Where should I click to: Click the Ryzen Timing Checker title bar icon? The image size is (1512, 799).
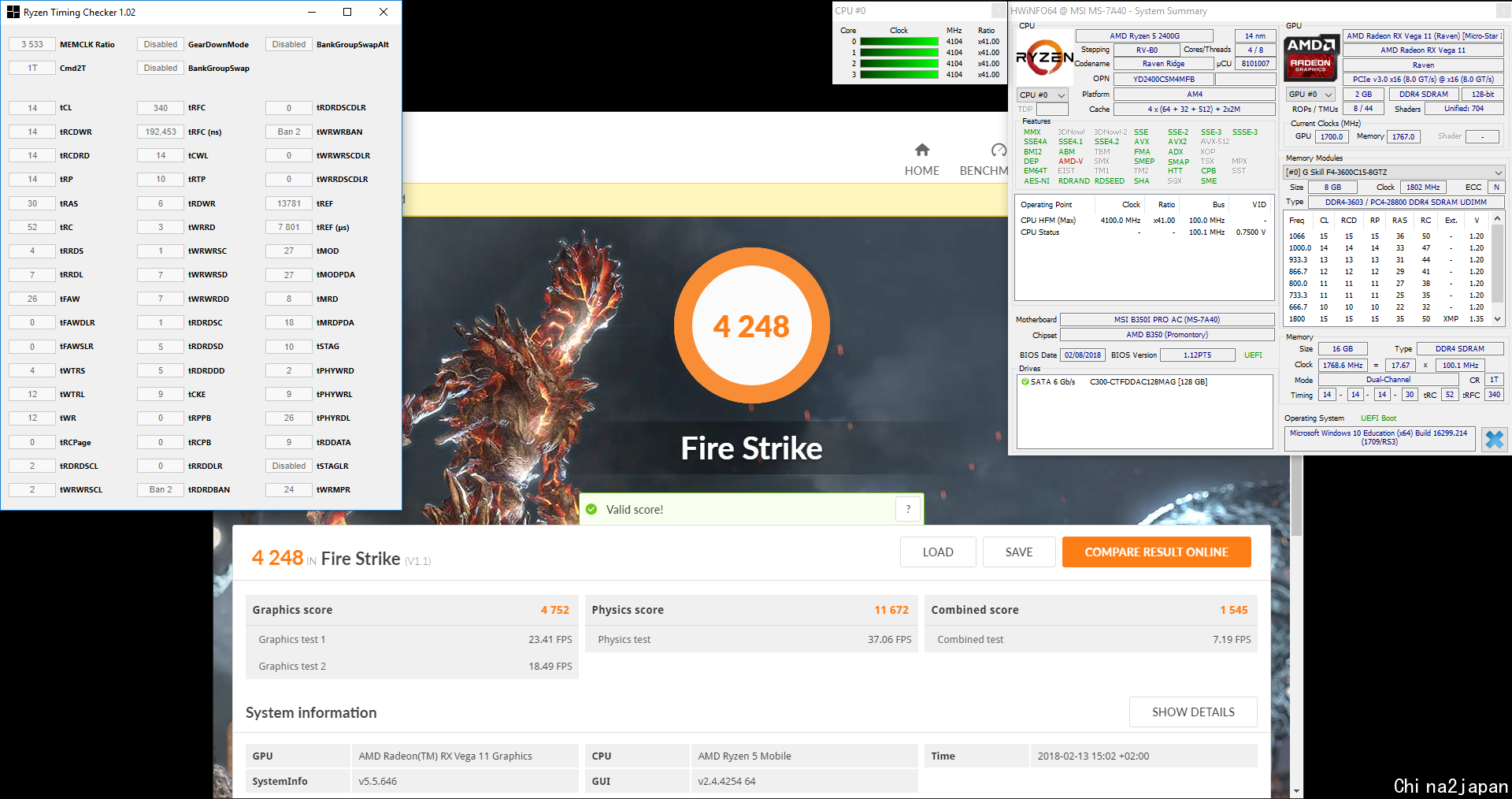[13, 12]
